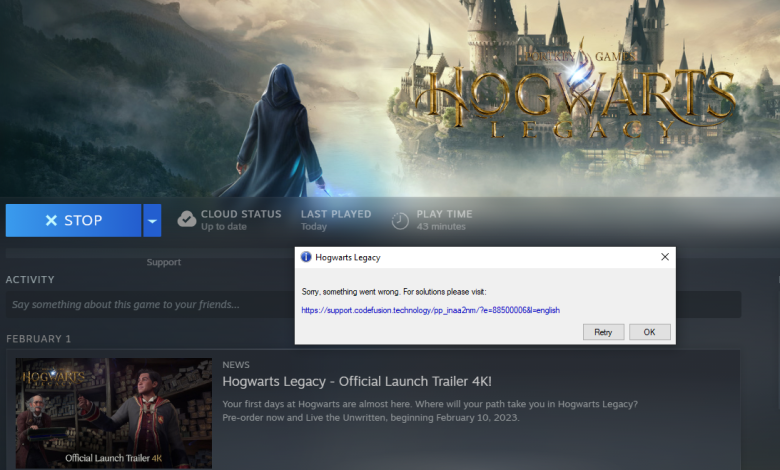Open the Official Launch Trailer 4K thumbnail

click(114, 413)
